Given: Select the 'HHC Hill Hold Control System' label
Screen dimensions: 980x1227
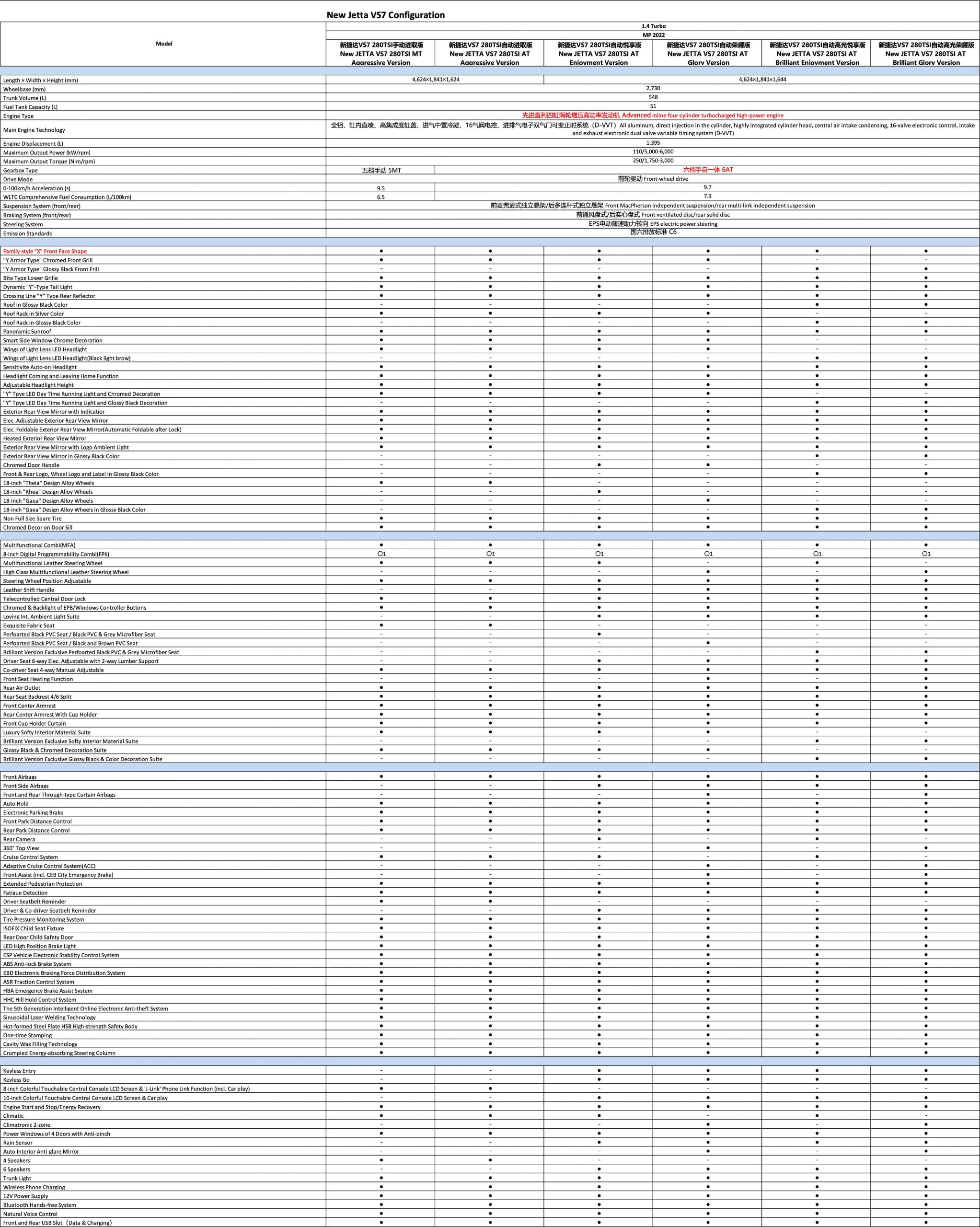Looking at the screenshot, I should (39, 999).
